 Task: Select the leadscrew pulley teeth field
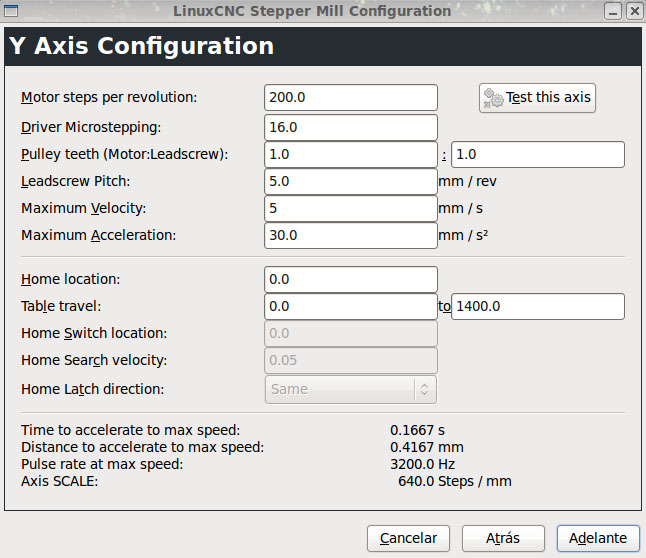tap(538, 155)
